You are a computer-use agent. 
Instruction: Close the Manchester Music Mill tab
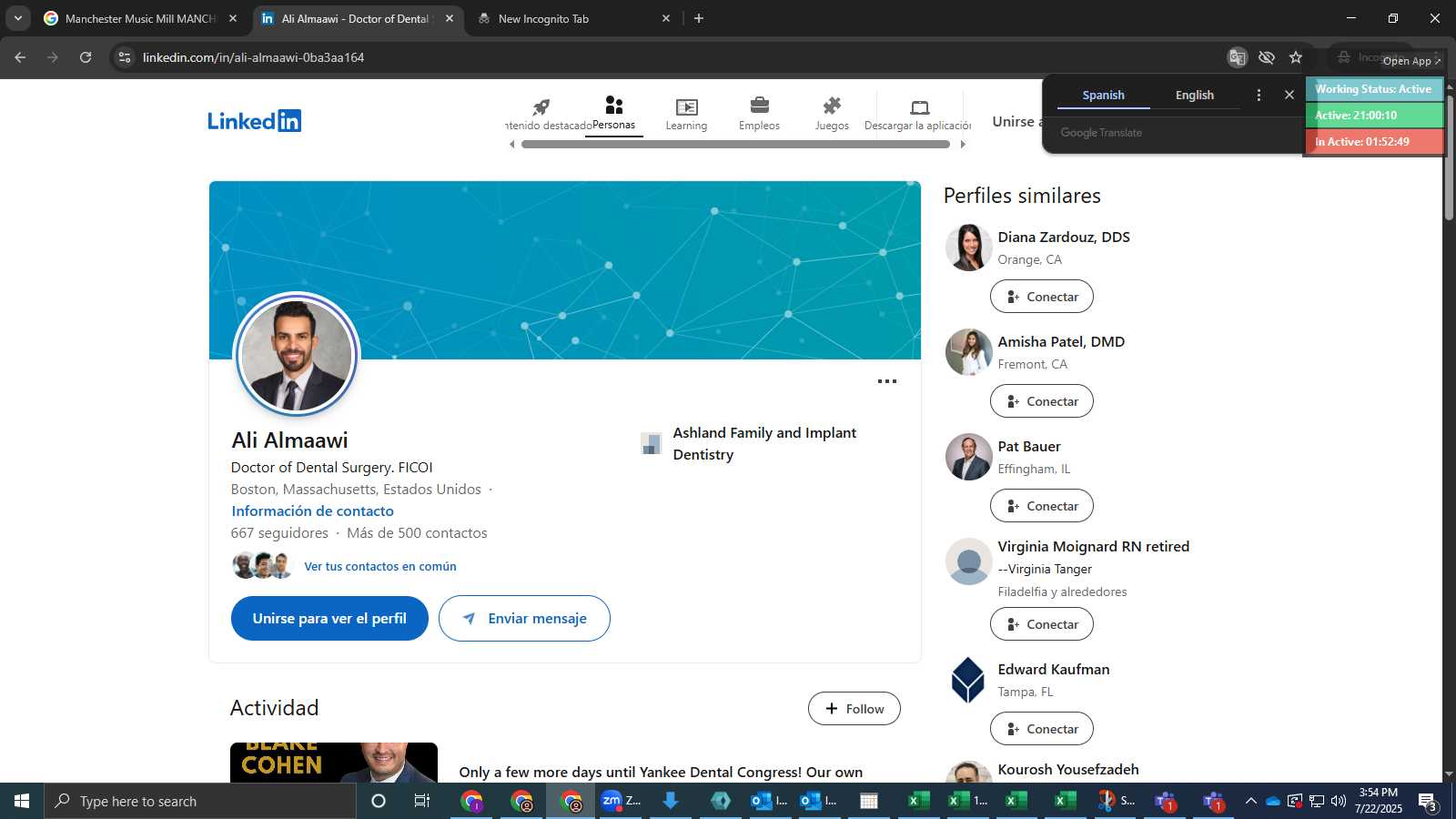[233, 18]
